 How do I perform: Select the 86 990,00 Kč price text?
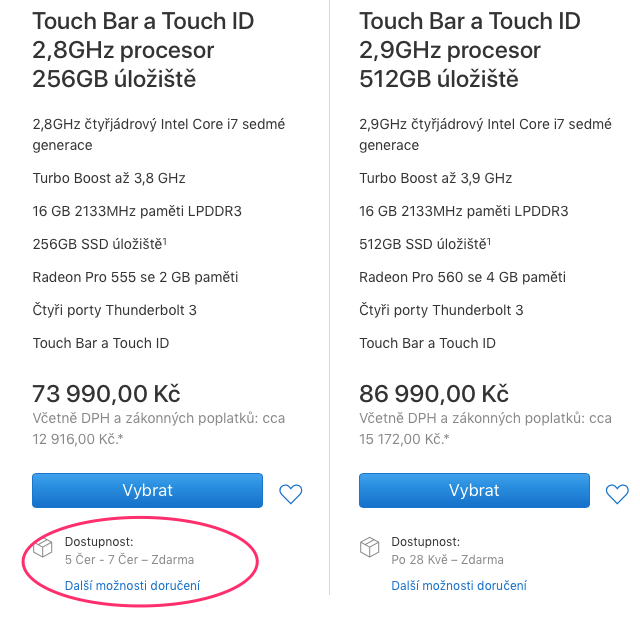click(x=434, y=393)
